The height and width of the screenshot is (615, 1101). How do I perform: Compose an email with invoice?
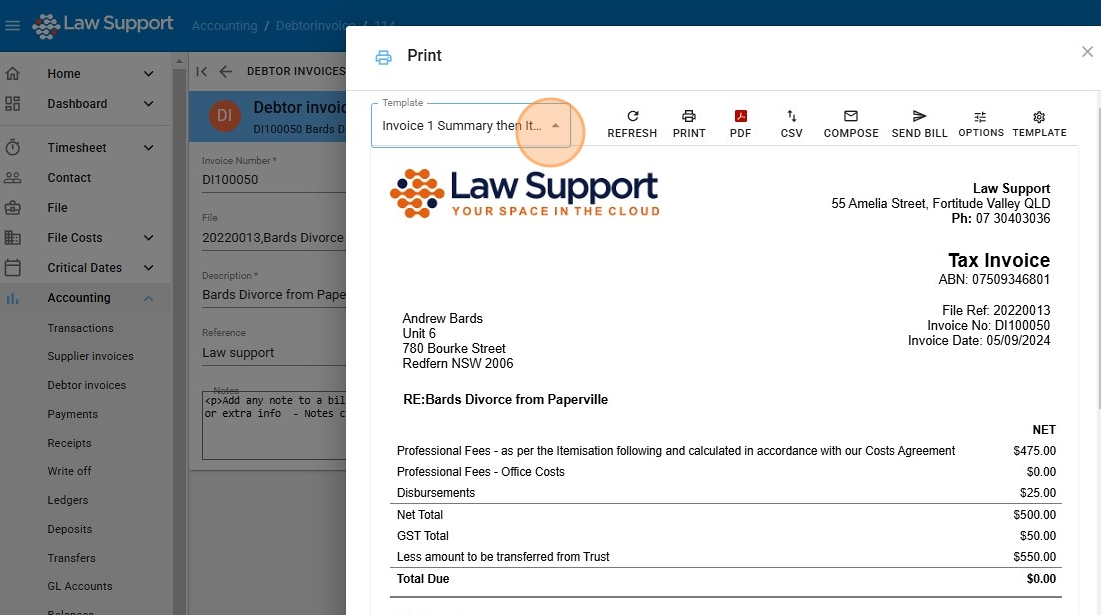tap(851, 124)
